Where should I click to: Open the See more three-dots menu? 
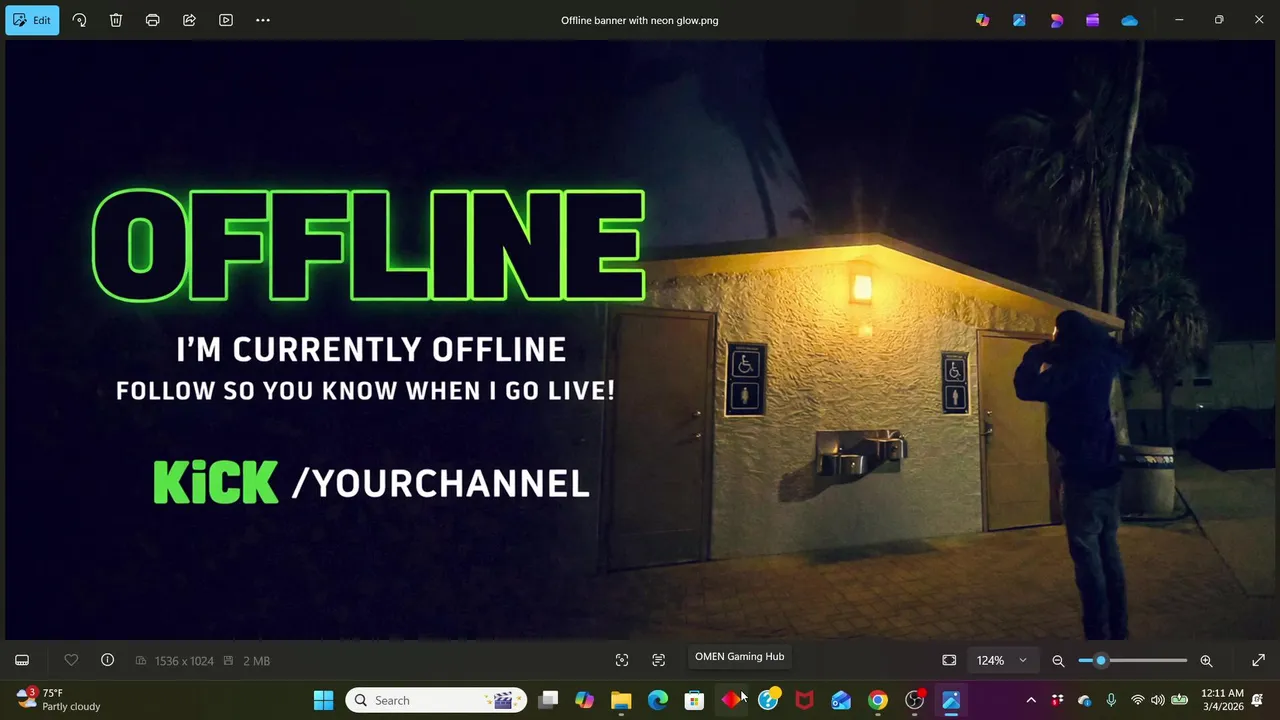click(263, 20)
